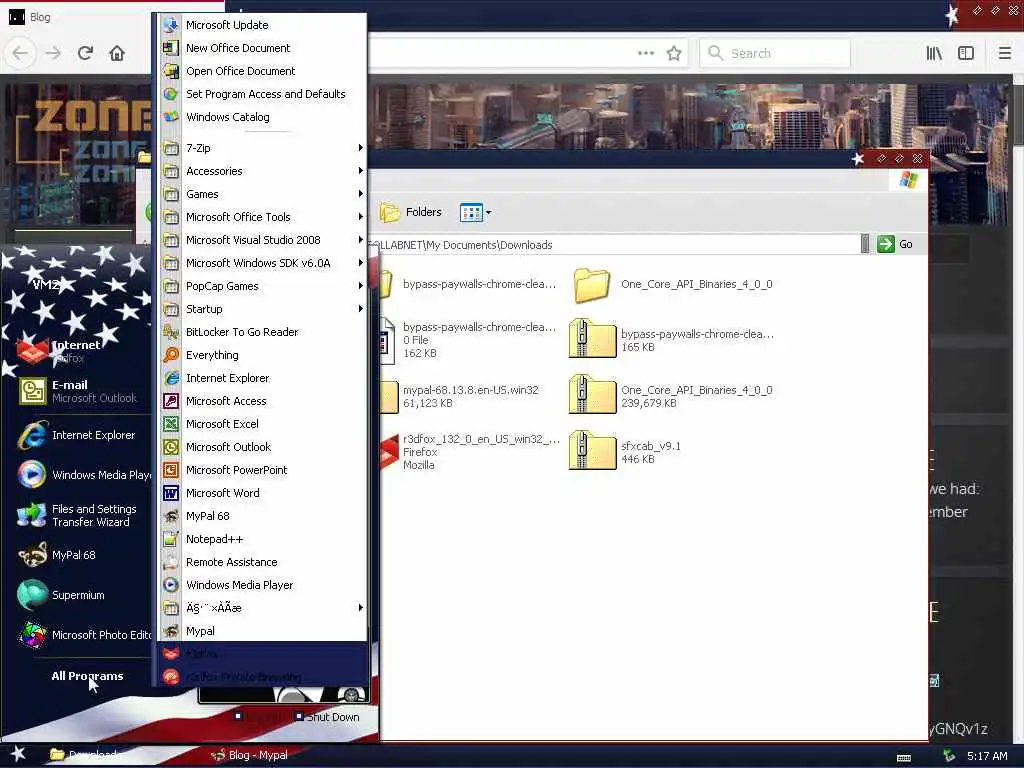Click the keyboard tray icon
This screenshot has width=1024, height=768.
[x=904, y=758]
